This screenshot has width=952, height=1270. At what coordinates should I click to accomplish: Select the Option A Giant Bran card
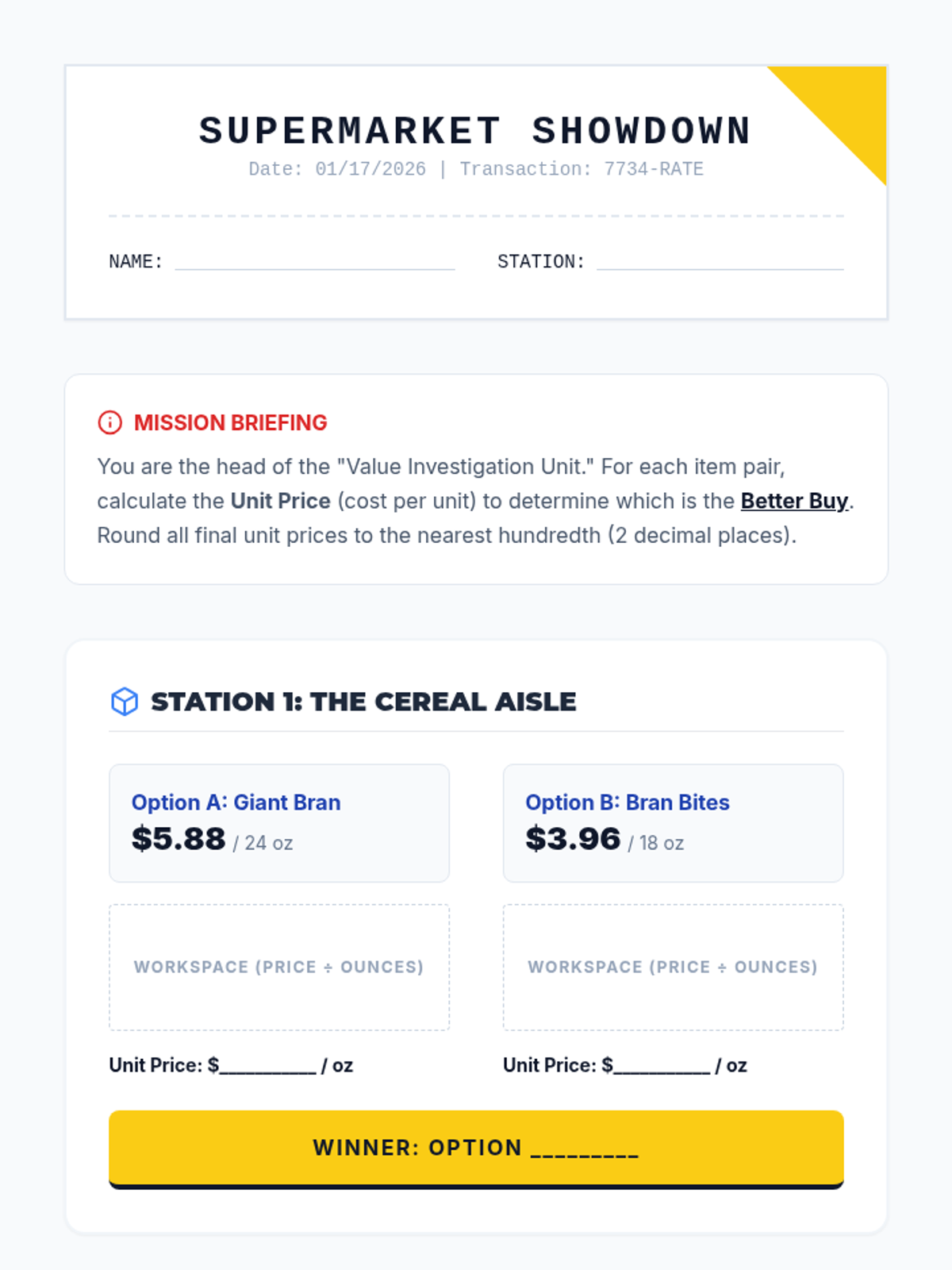coord(279,823)
